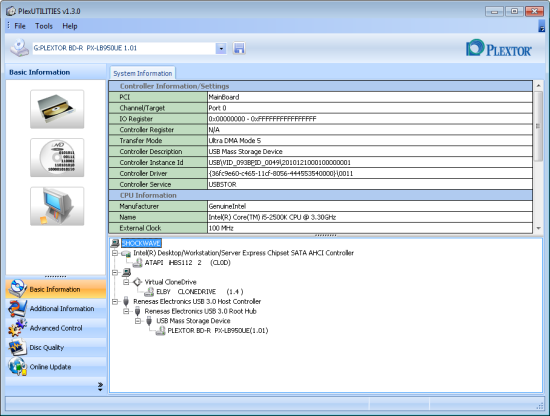550x416 pixels.
Task: Open the optical drive information thumbnail
Action: (x=57, y=109)
